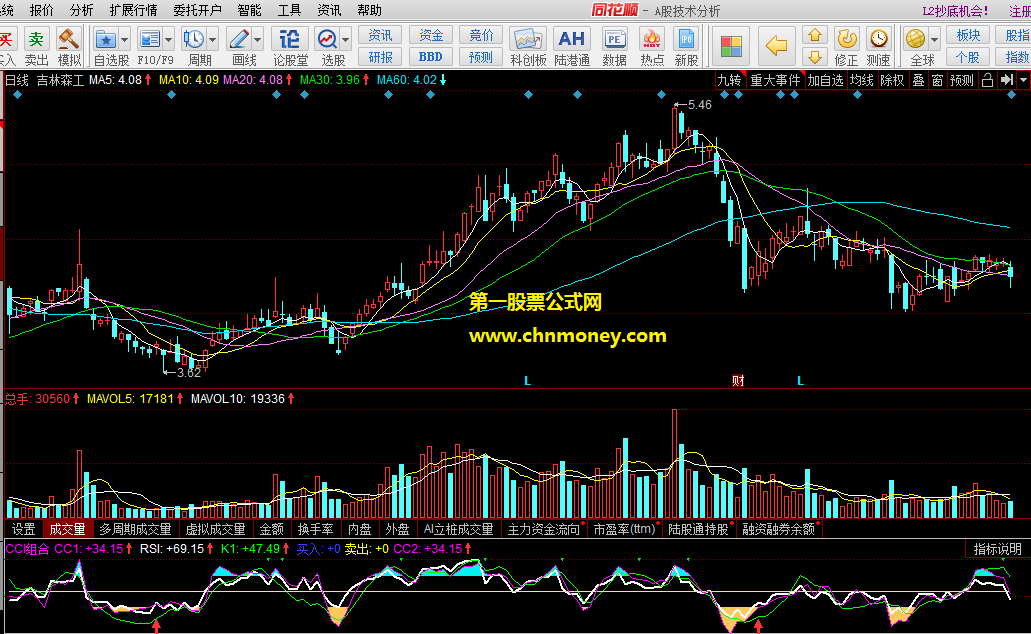The image size is (1031, 634).
Task: Click the 周期 period clock icon
Action: click(194, 39)
